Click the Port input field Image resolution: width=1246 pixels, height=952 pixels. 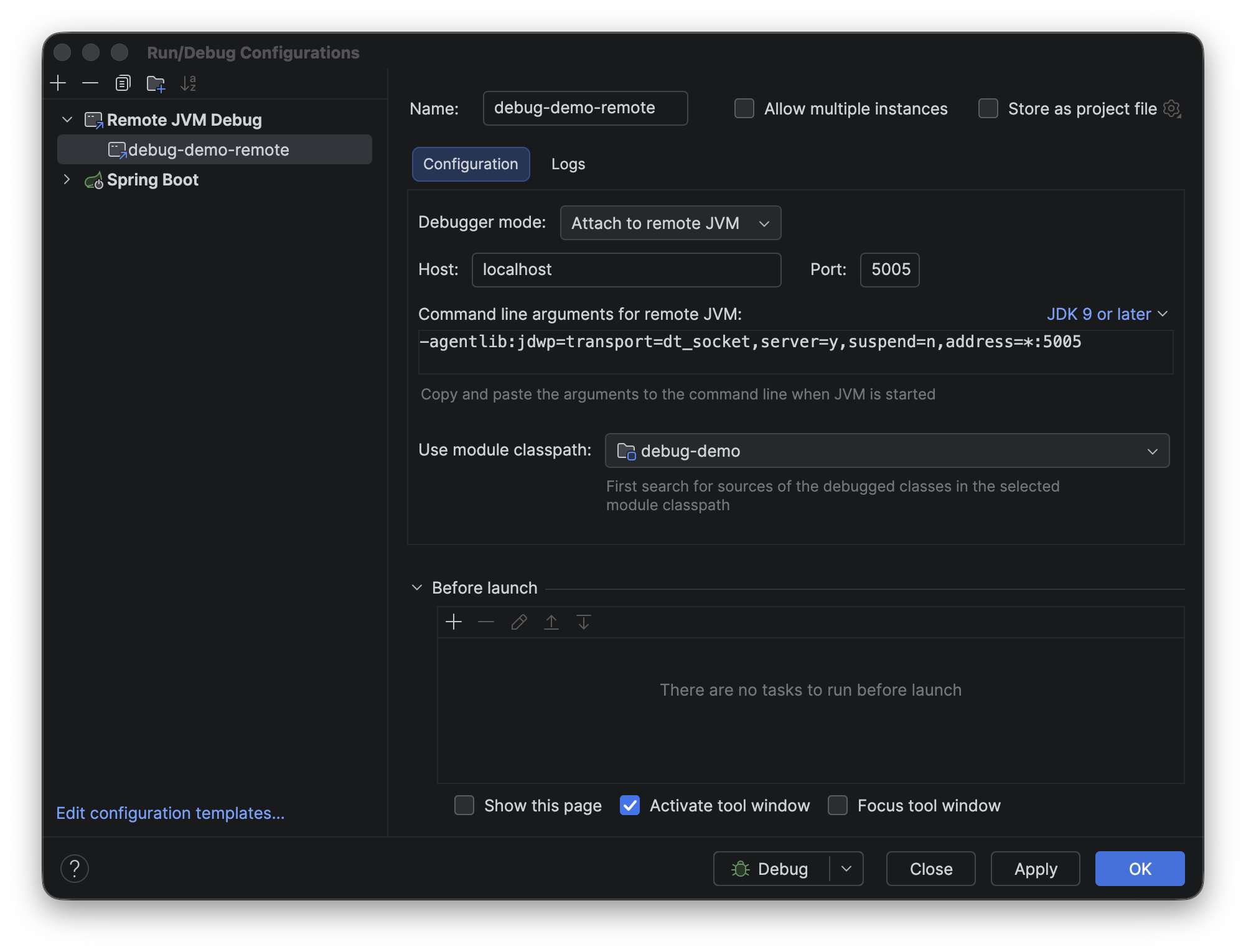tap(889, 270)
